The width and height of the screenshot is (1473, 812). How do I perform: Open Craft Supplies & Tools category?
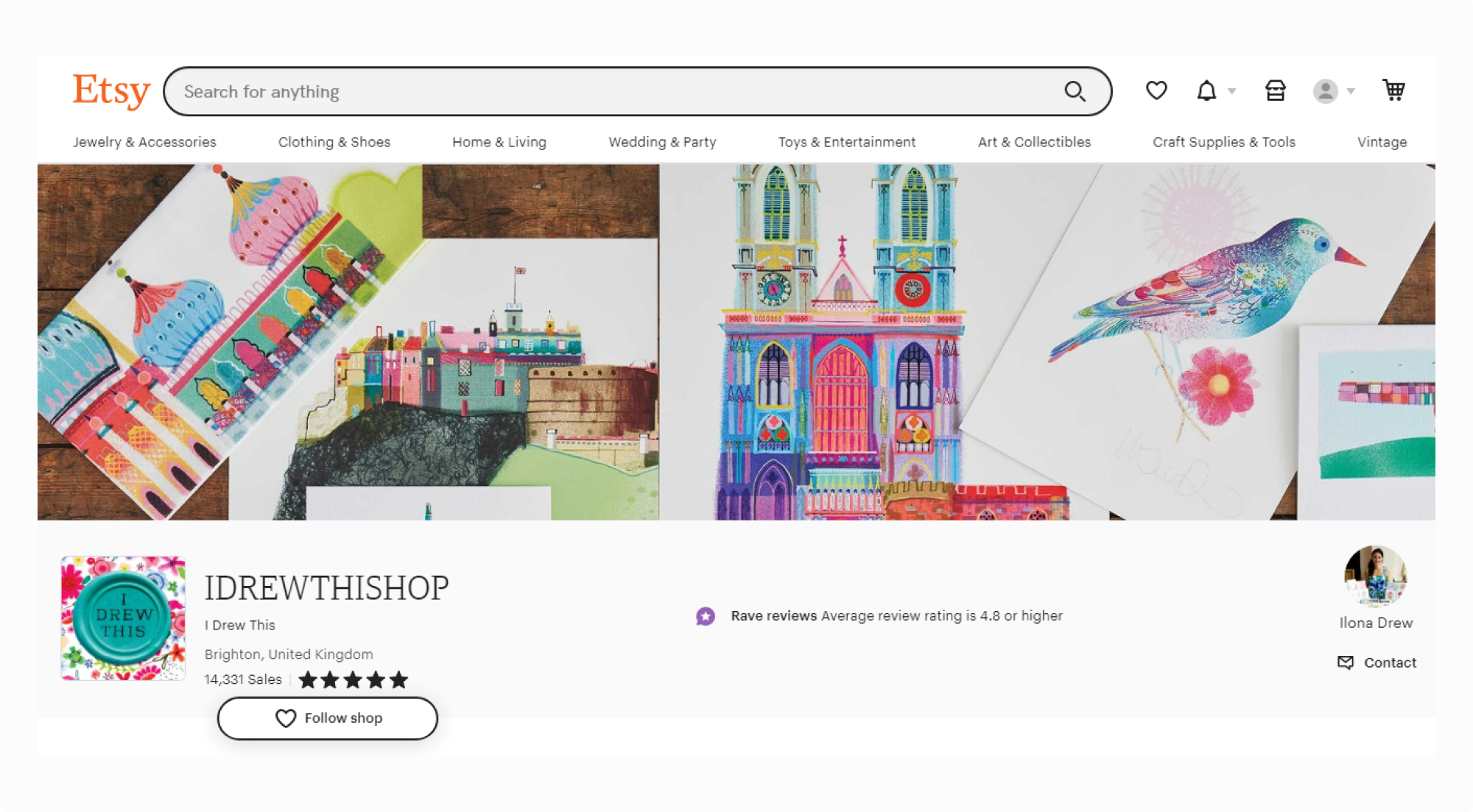(x=1224, y=142)
